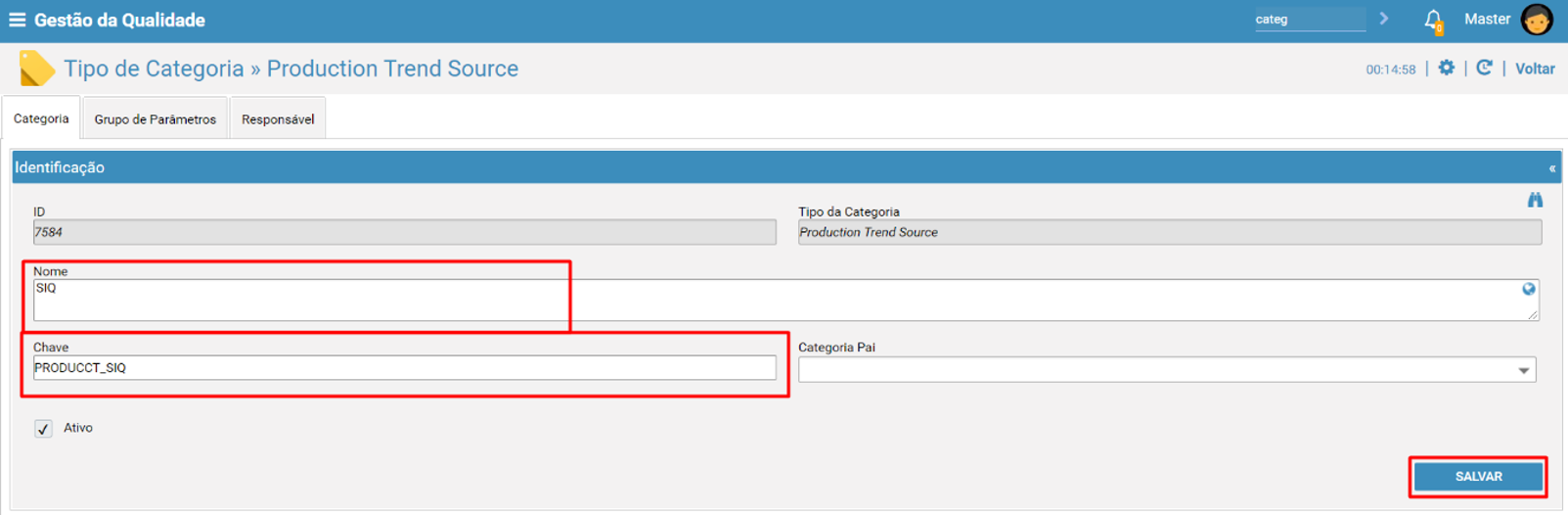Refresh the page with reload icon

[x=1485, y=69]
